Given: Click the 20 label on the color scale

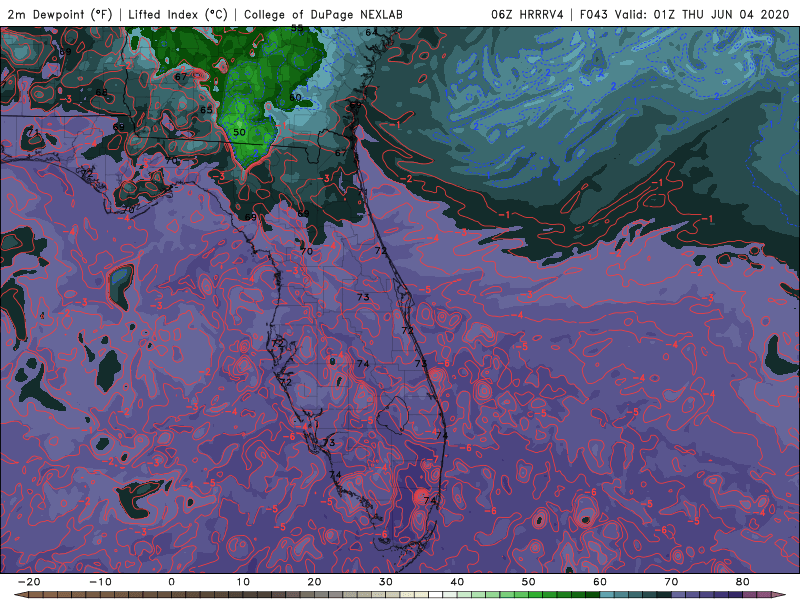Looking at the screenshot, I should tap(314, 582).
